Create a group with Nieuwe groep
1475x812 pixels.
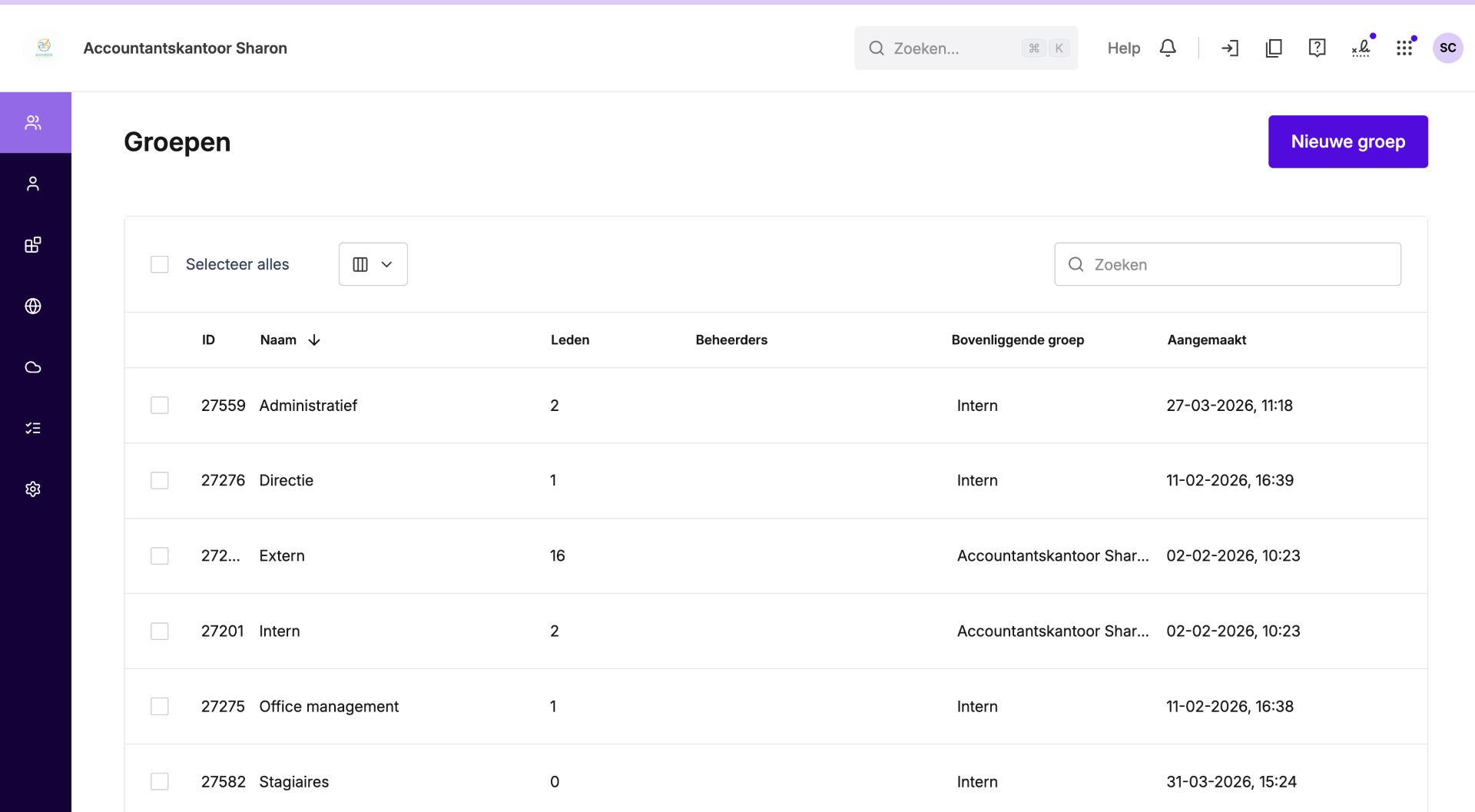click(1348, 141)
